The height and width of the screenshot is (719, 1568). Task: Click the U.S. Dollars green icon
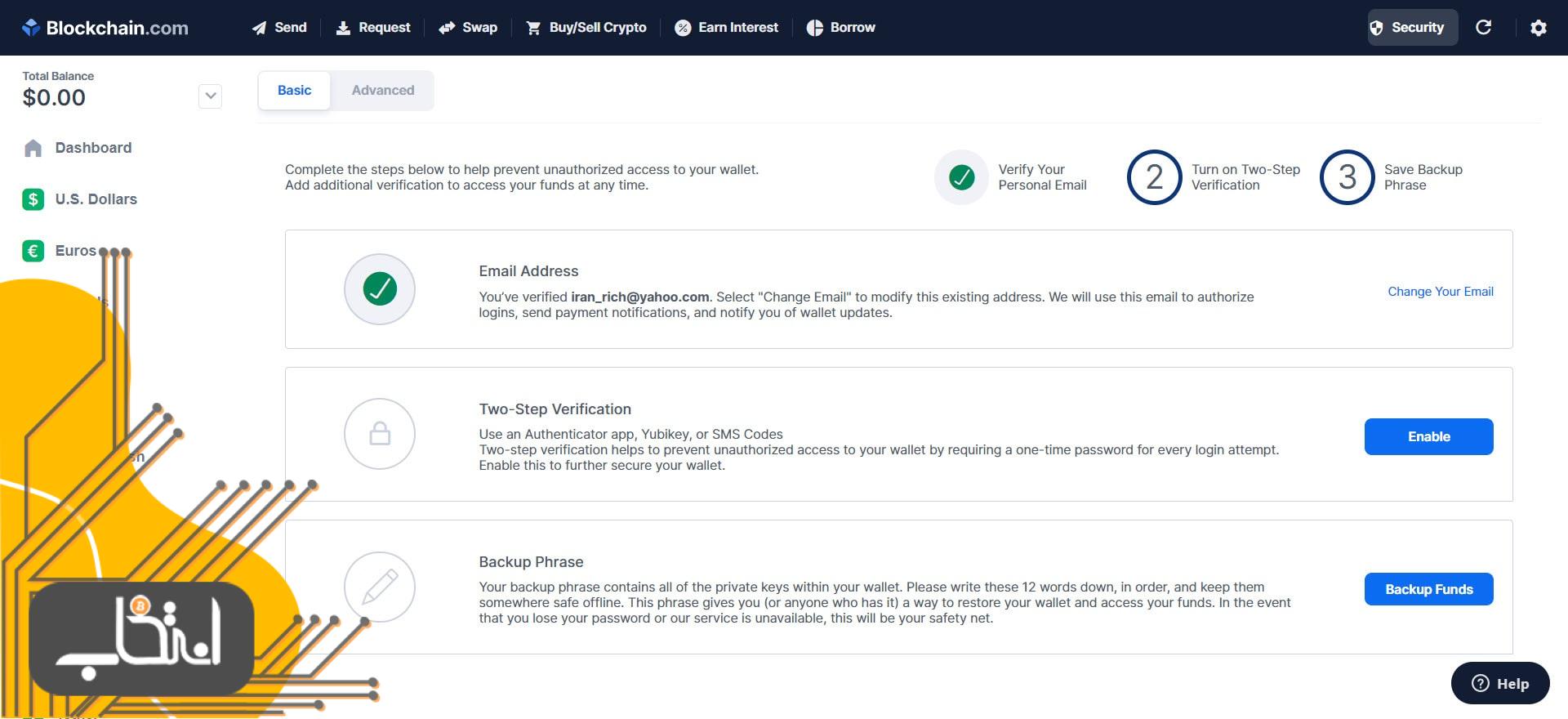coord(33,199)
